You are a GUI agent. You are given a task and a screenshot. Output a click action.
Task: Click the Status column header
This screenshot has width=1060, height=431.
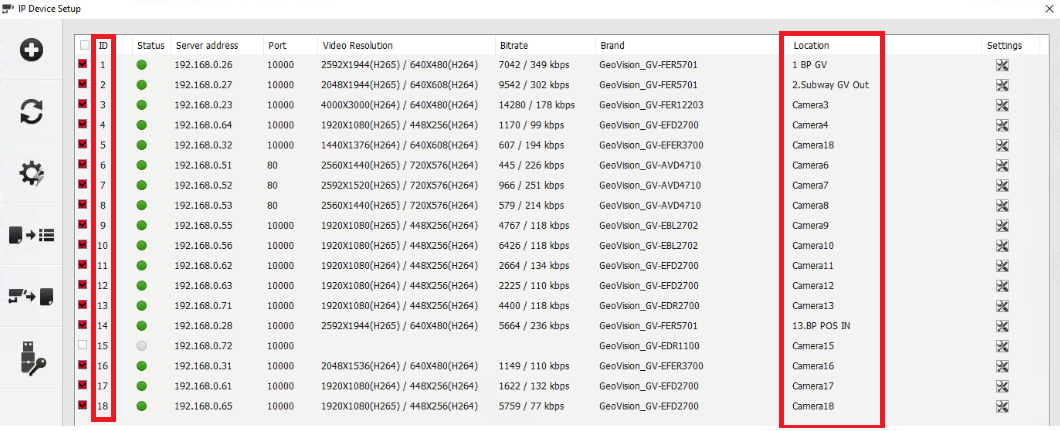pos(151,45)
